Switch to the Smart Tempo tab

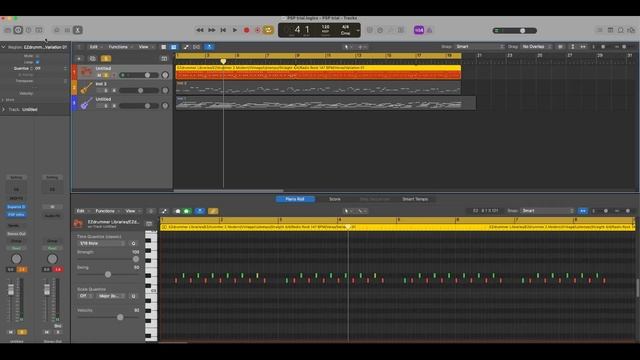[x=415, y=199]
